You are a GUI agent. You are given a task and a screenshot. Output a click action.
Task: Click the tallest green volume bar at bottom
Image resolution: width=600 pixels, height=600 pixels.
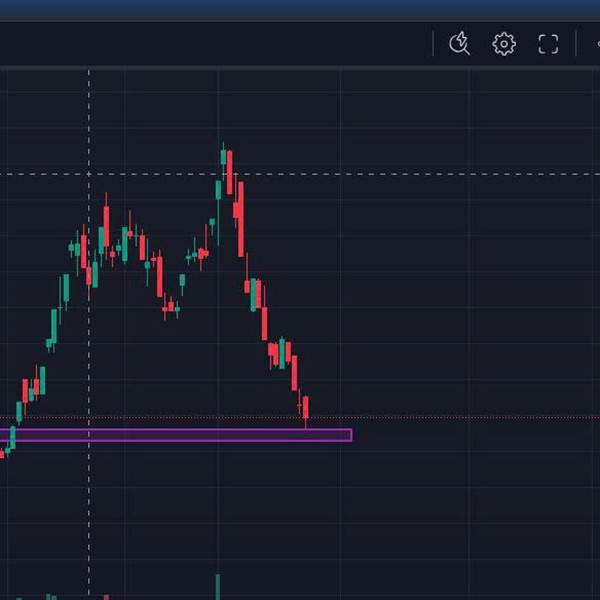pos(218,587)
